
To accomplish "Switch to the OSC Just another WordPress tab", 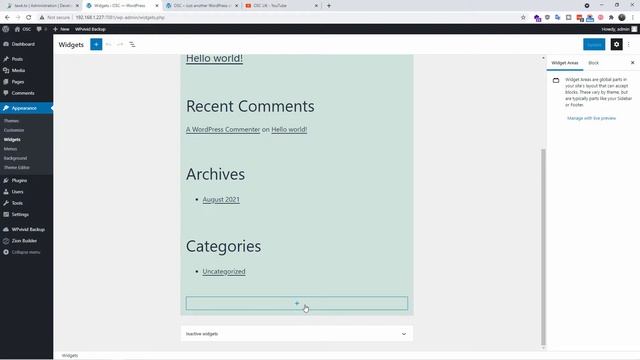I will [202, 6].
